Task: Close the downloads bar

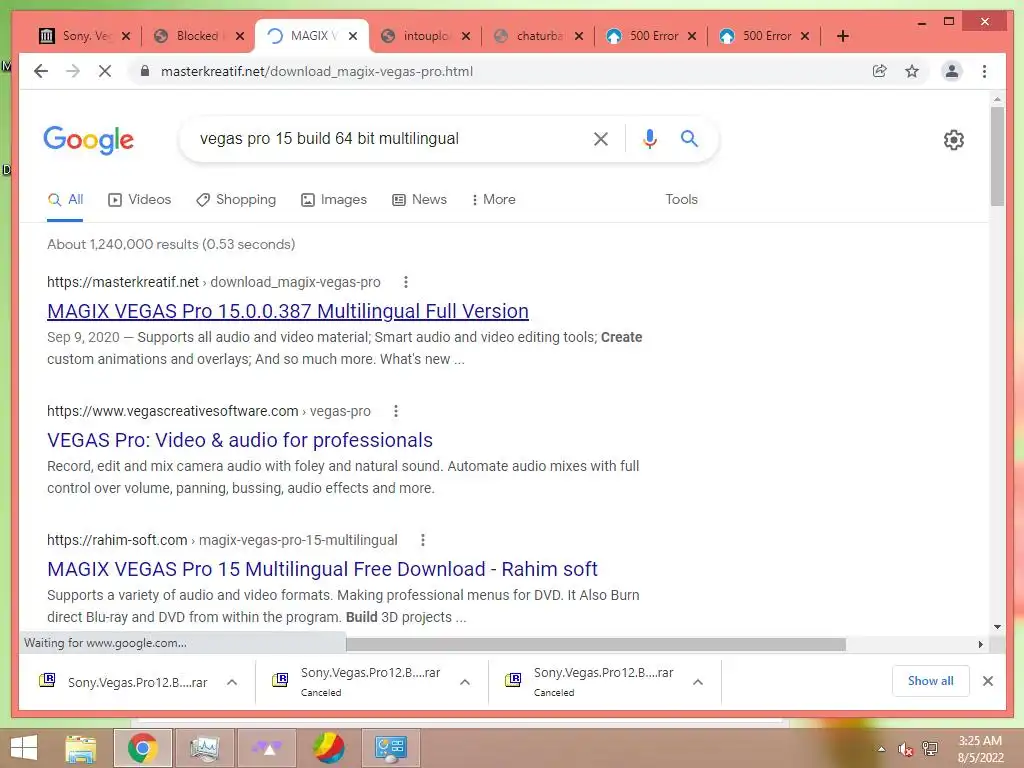Action: (987, 681)
